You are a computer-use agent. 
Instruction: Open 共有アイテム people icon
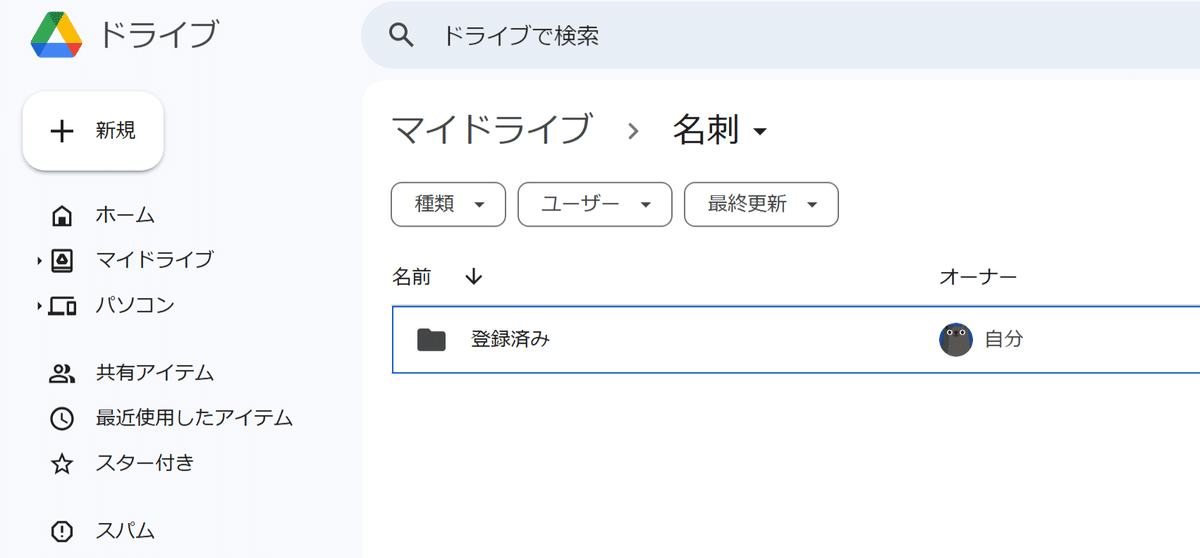(x=62, y=374)
